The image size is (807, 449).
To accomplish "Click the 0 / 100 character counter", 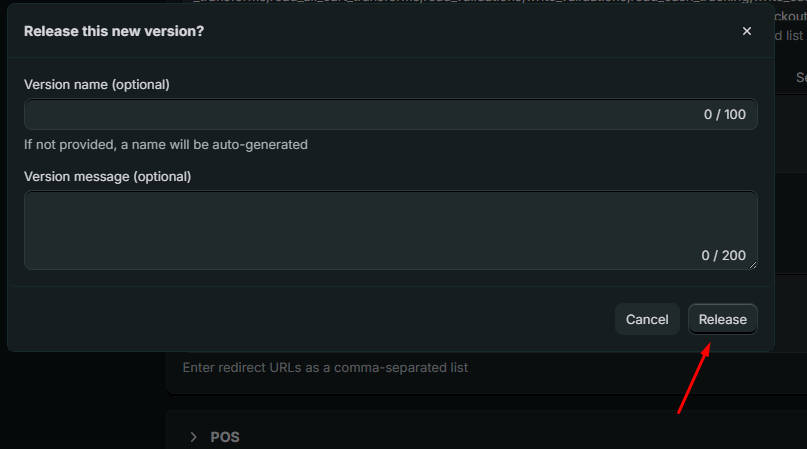I will click(724, 114).
